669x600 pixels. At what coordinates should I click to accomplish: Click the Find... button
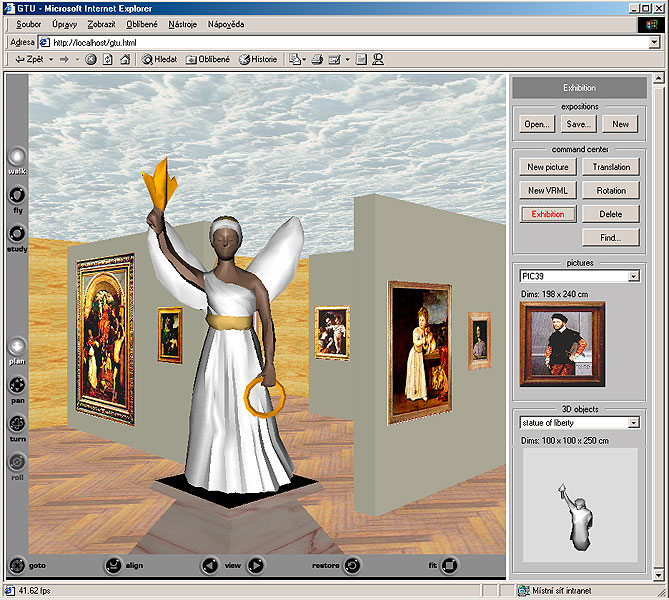611,237
